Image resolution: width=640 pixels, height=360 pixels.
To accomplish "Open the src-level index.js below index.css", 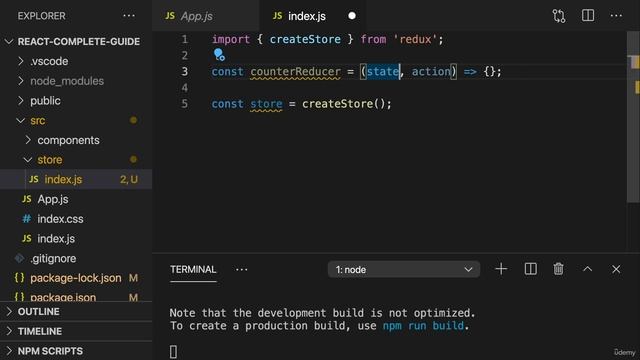I will [x=76, y=238].
